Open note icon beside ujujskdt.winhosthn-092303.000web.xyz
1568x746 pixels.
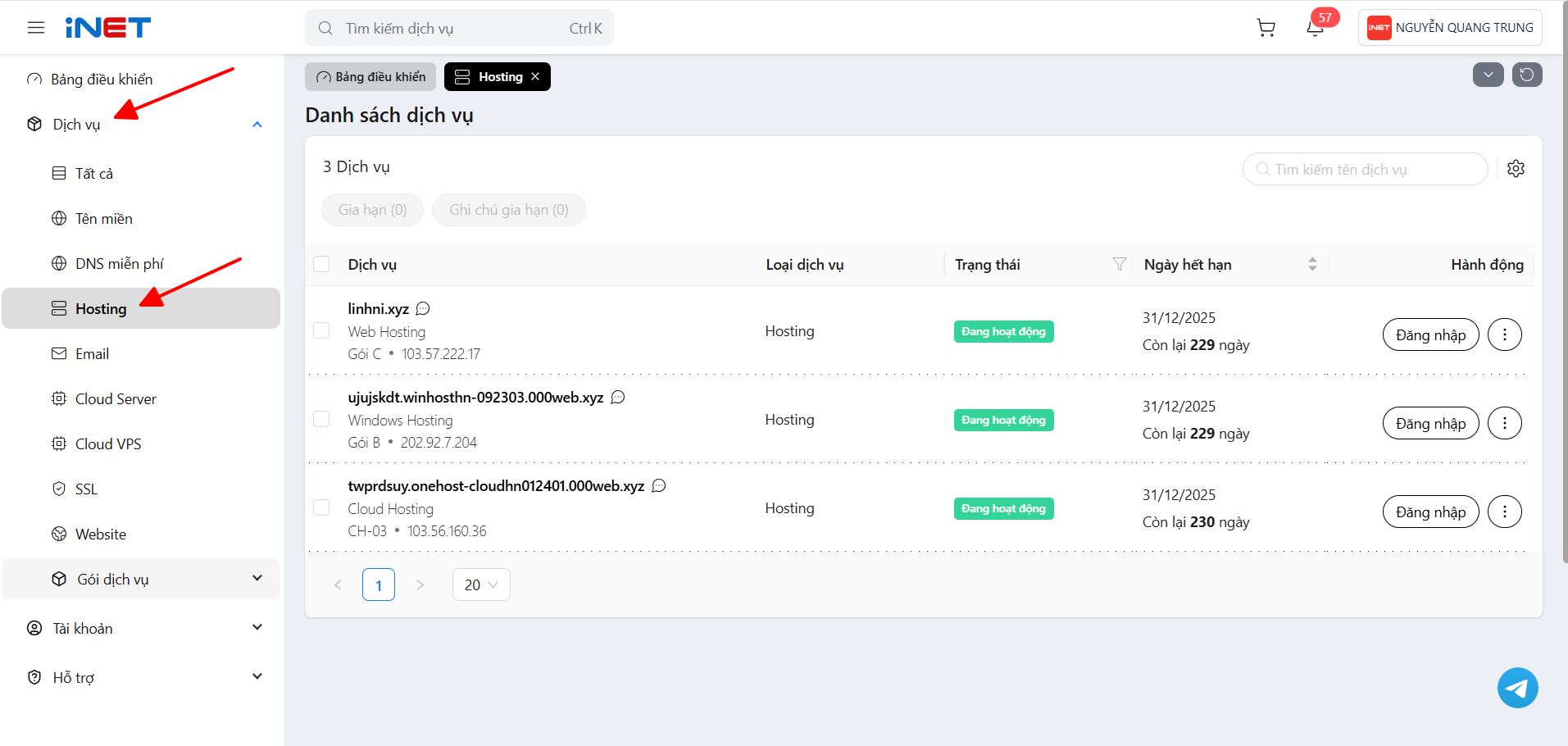pos(618,398)
